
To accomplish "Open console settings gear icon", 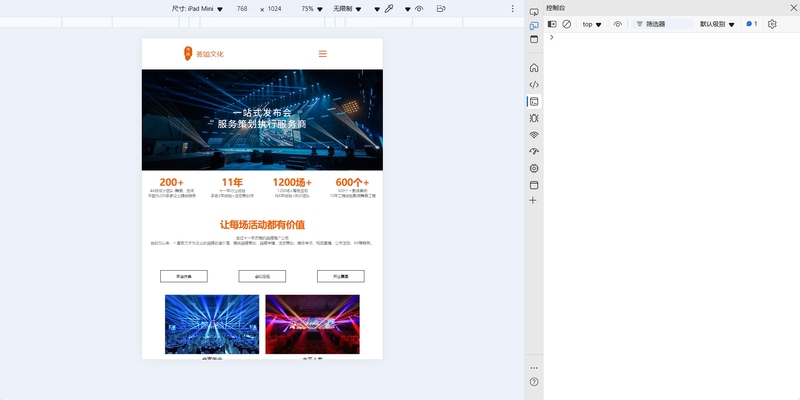I will click(772, 24).
